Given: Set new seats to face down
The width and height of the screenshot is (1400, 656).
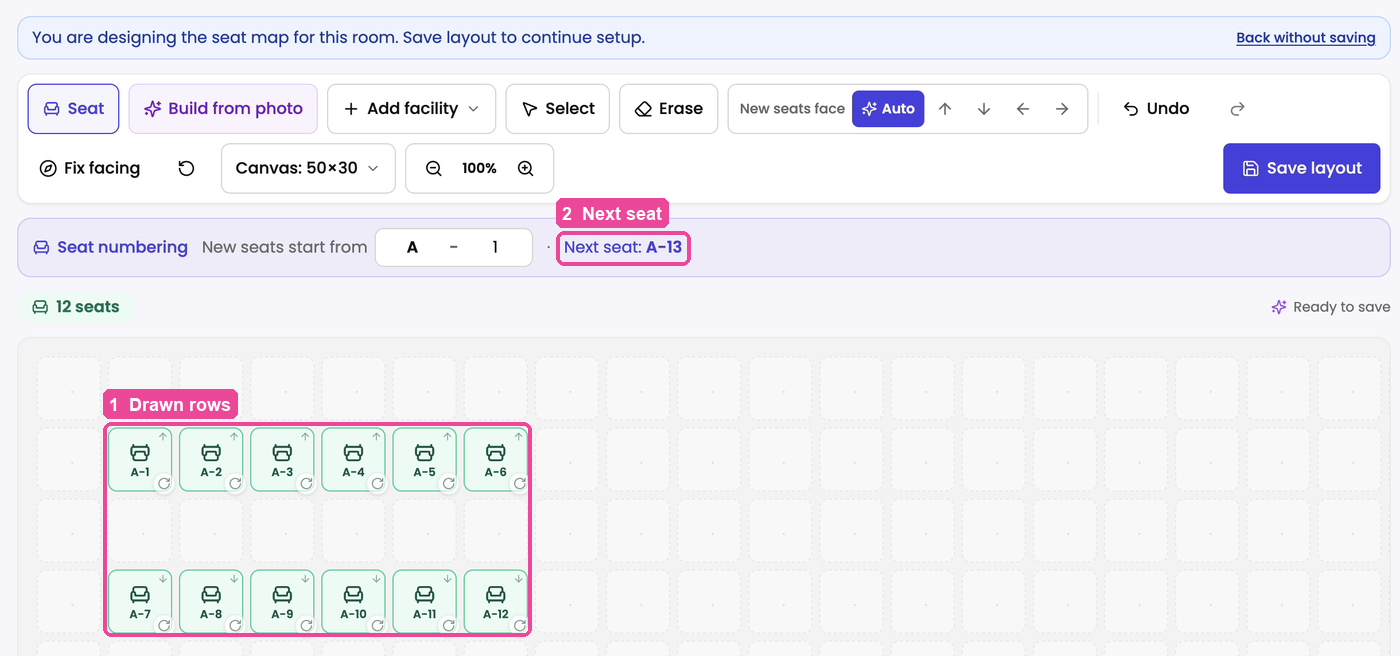Looking at the screenshot, I should coord(984,109).
